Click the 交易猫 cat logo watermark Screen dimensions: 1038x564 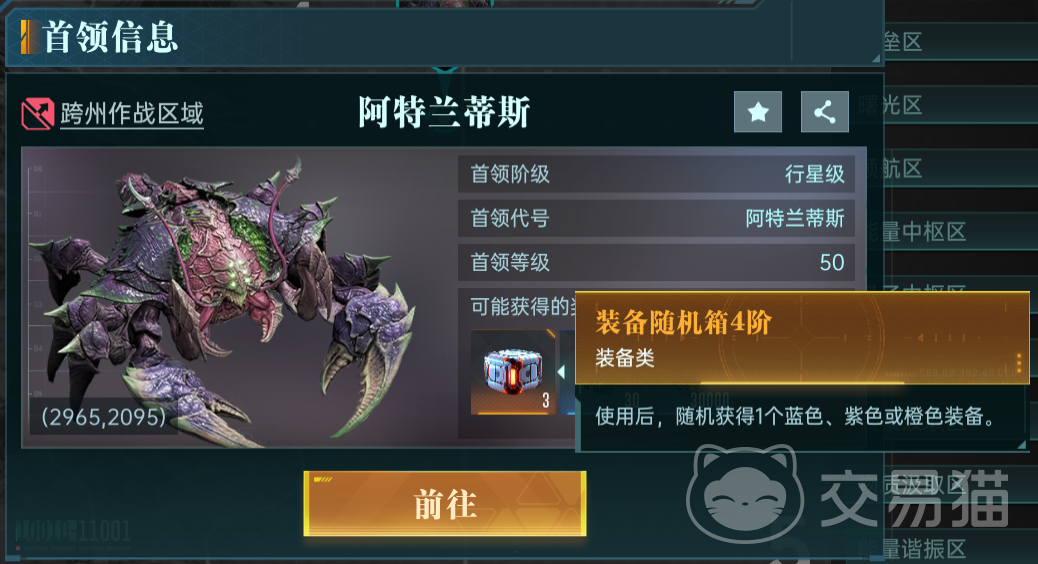[x=745, y=493]
